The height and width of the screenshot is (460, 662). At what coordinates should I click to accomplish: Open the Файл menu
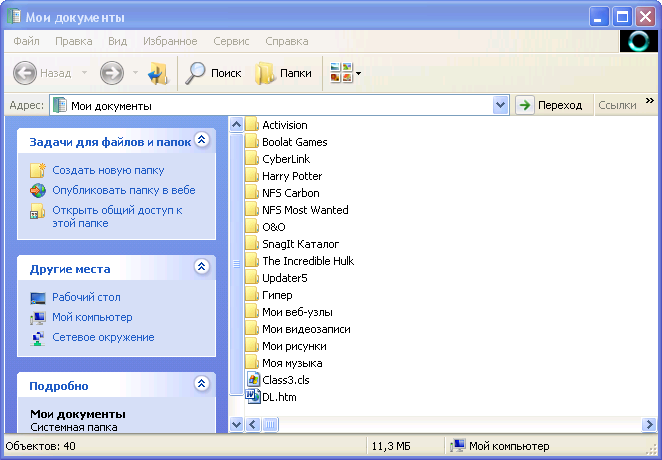pyautogui.click(x=26, y=41)
